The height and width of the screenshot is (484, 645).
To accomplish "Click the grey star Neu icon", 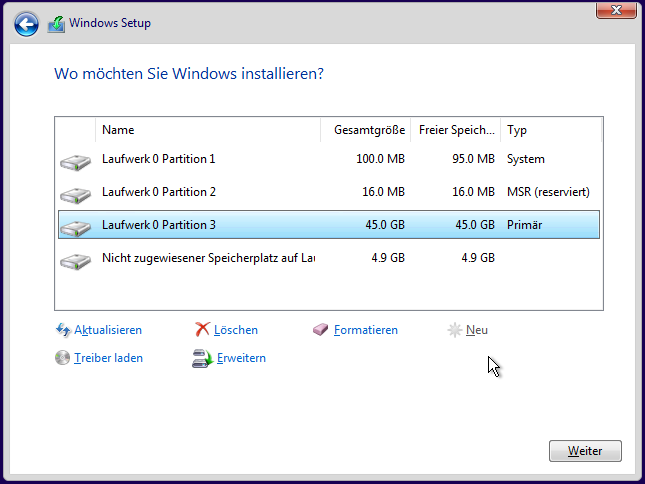I will 455,330.
